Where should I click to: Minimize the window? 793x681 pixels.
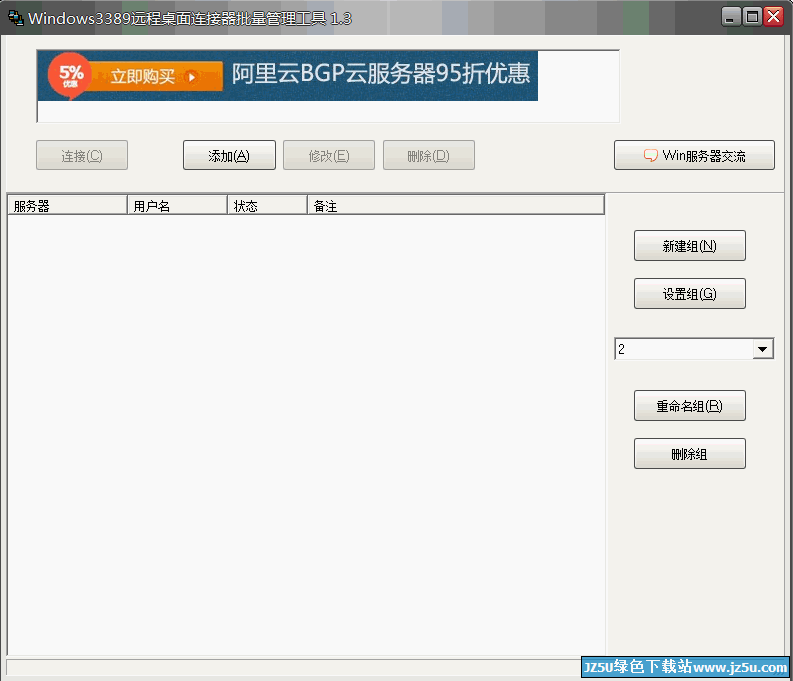tap(730, 17)
